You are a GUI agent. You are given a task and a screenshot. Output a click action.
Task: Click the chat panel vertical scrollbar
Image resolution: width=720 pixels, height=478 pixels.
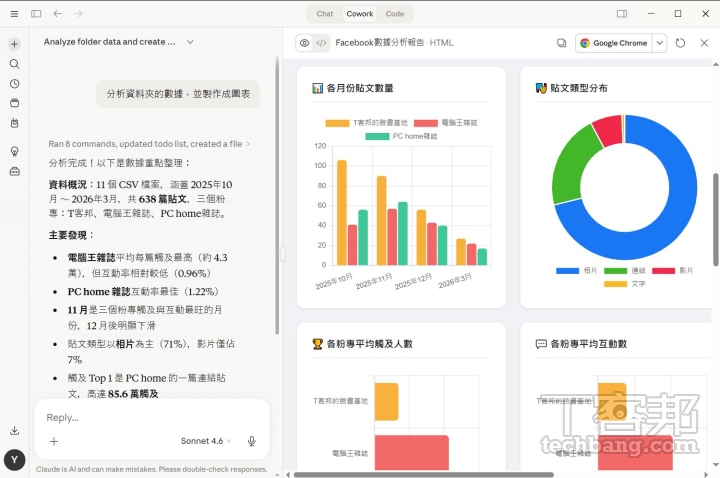277,195
